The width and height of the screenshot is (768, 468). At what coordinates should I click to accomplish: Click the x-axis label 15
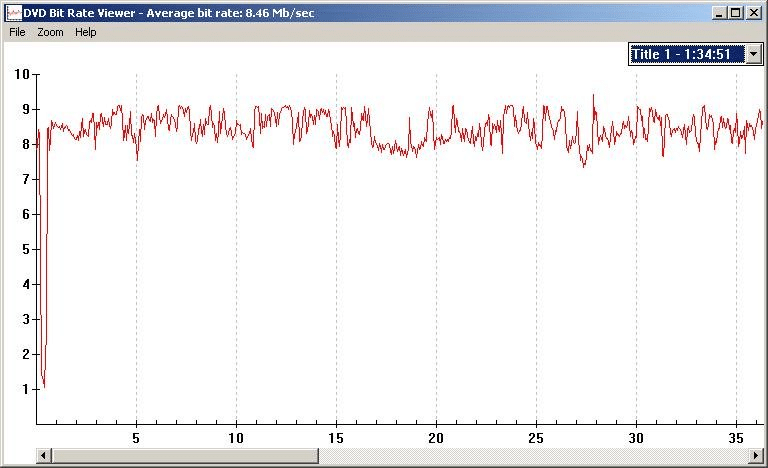pyautogui.click(x=336, y=438)
